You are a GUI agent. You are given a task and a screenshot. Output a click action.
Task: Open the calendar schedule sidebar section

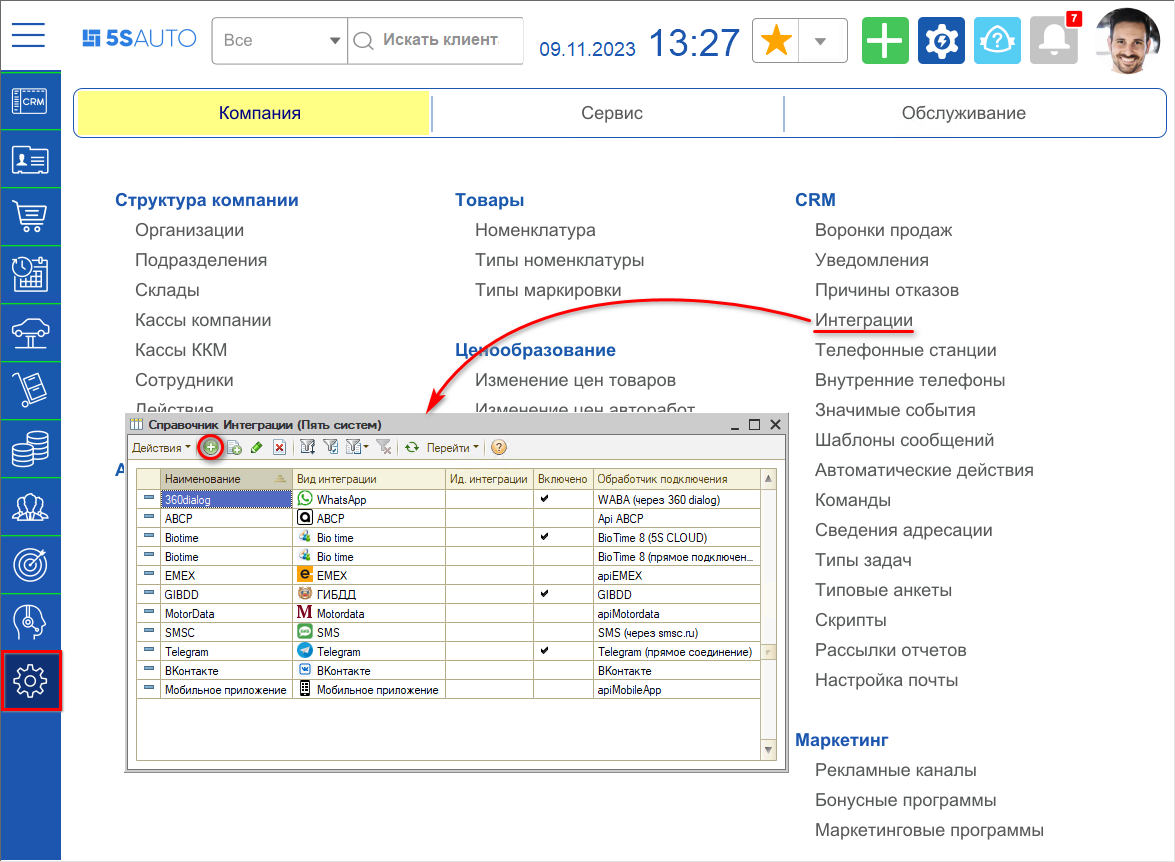30,275
